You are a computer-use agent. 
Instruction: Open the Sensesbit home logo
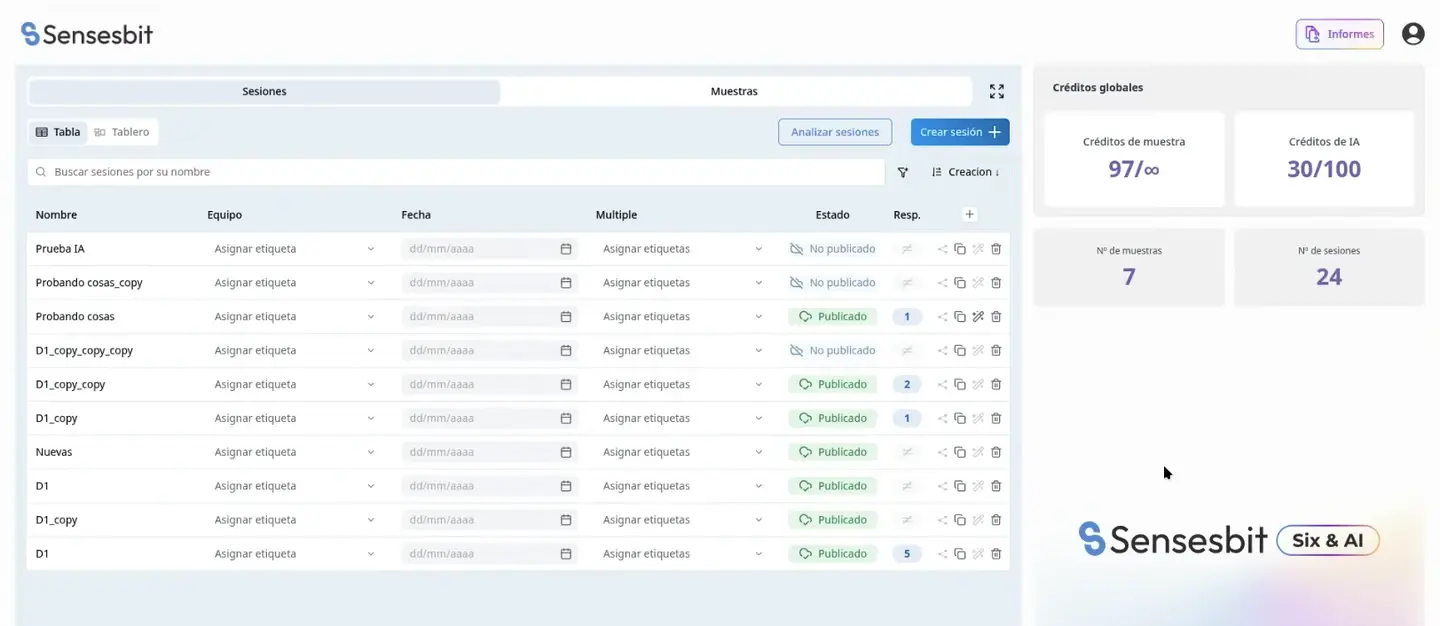point(87,34)
